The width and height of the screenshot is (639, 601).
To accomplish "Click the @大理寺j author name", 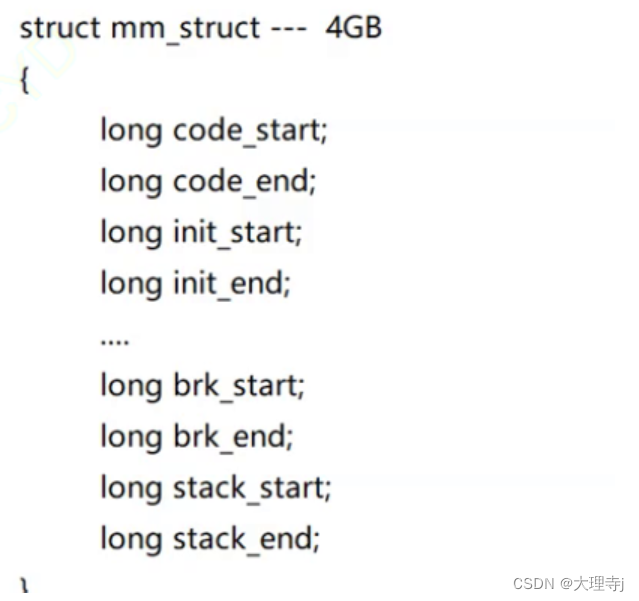I will click(x=592, y=584).
